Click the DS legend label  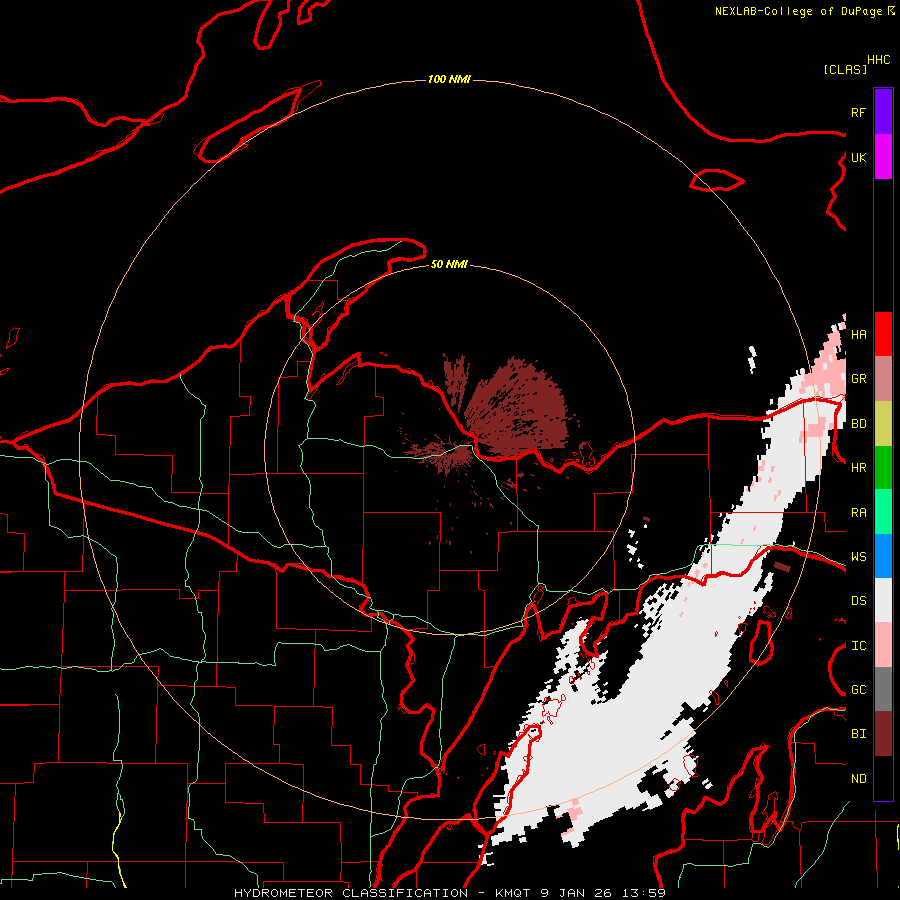click(x=858, y=601)
